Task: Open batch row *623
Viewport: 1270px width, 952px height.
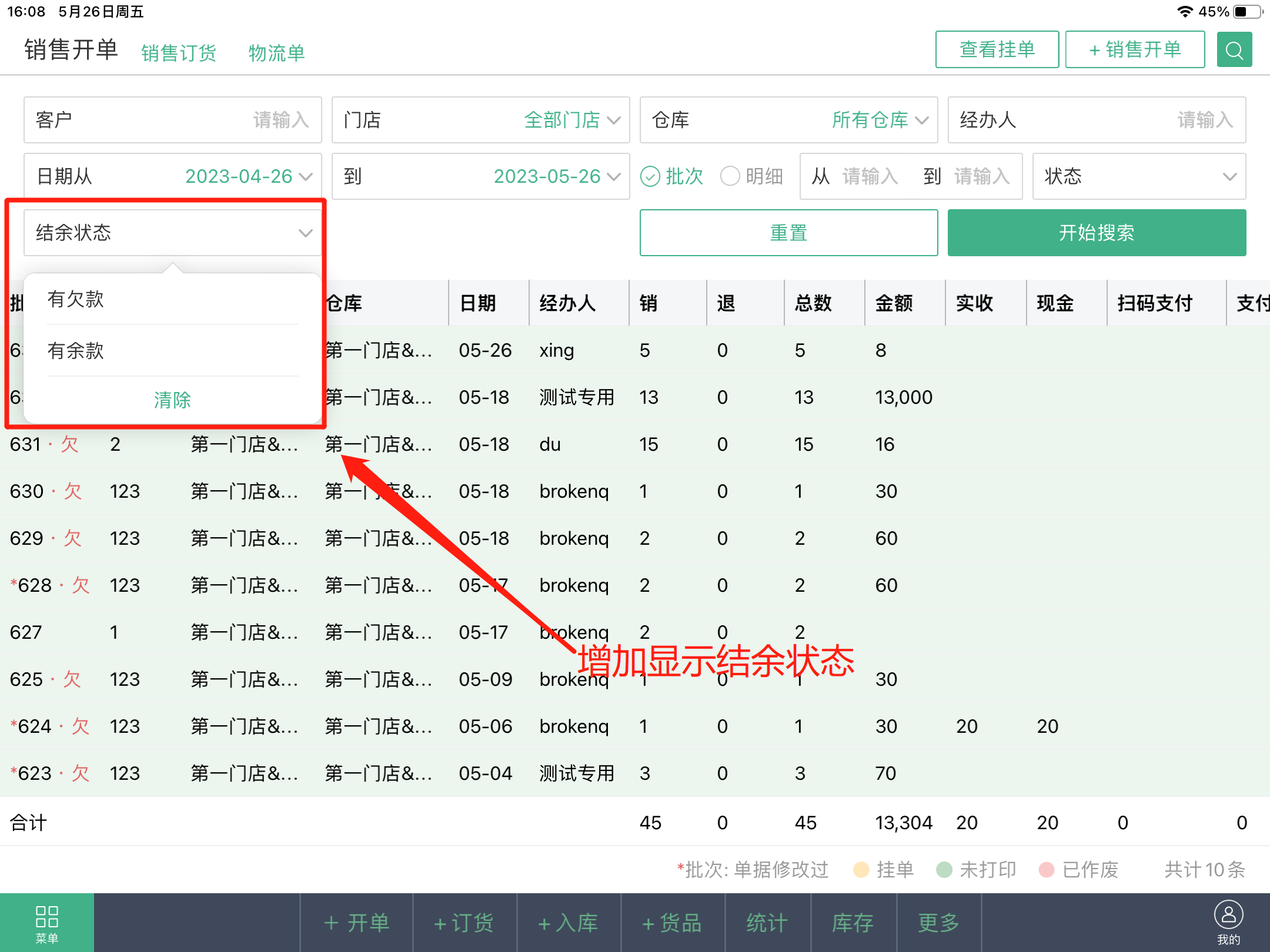Action: click(x=635, y=773)
